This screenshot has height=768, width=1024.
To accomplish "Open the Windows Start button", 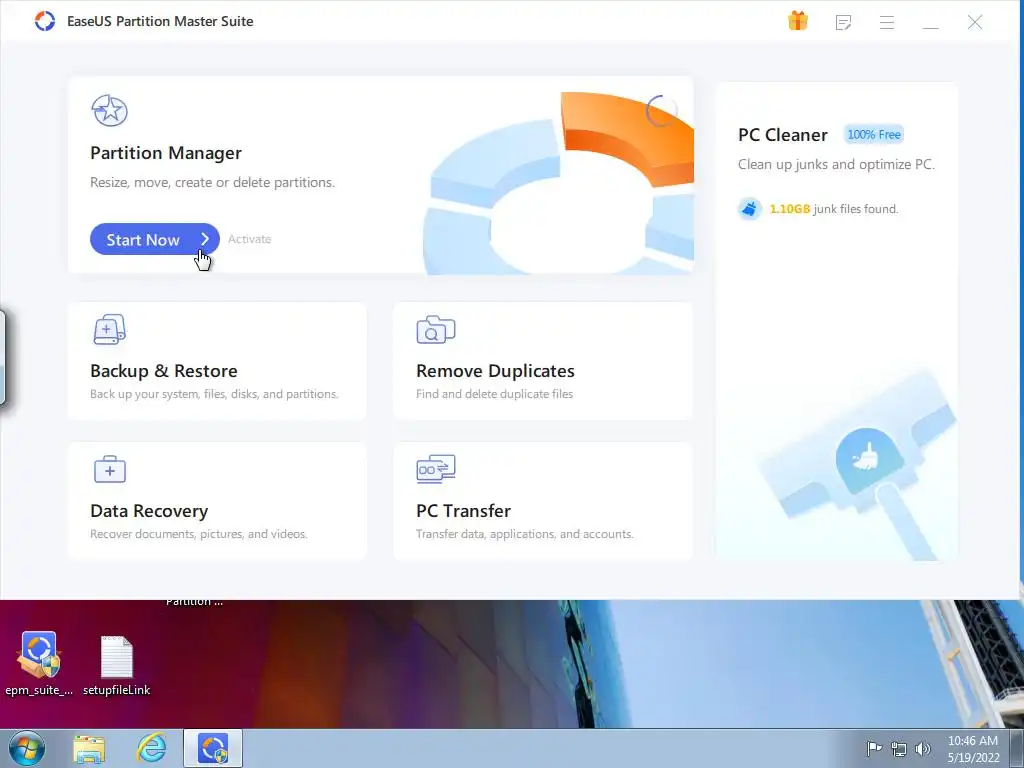I will (x=27, y=748).
